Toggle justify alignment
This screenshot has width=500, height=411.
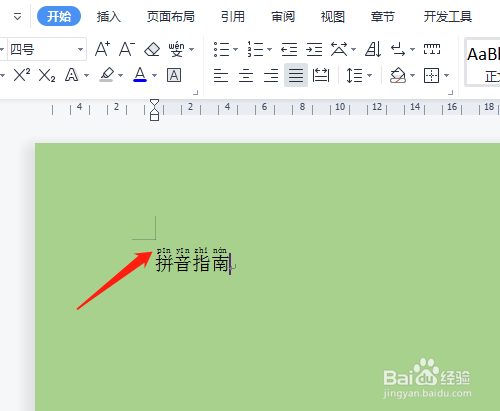click(296, 75)
